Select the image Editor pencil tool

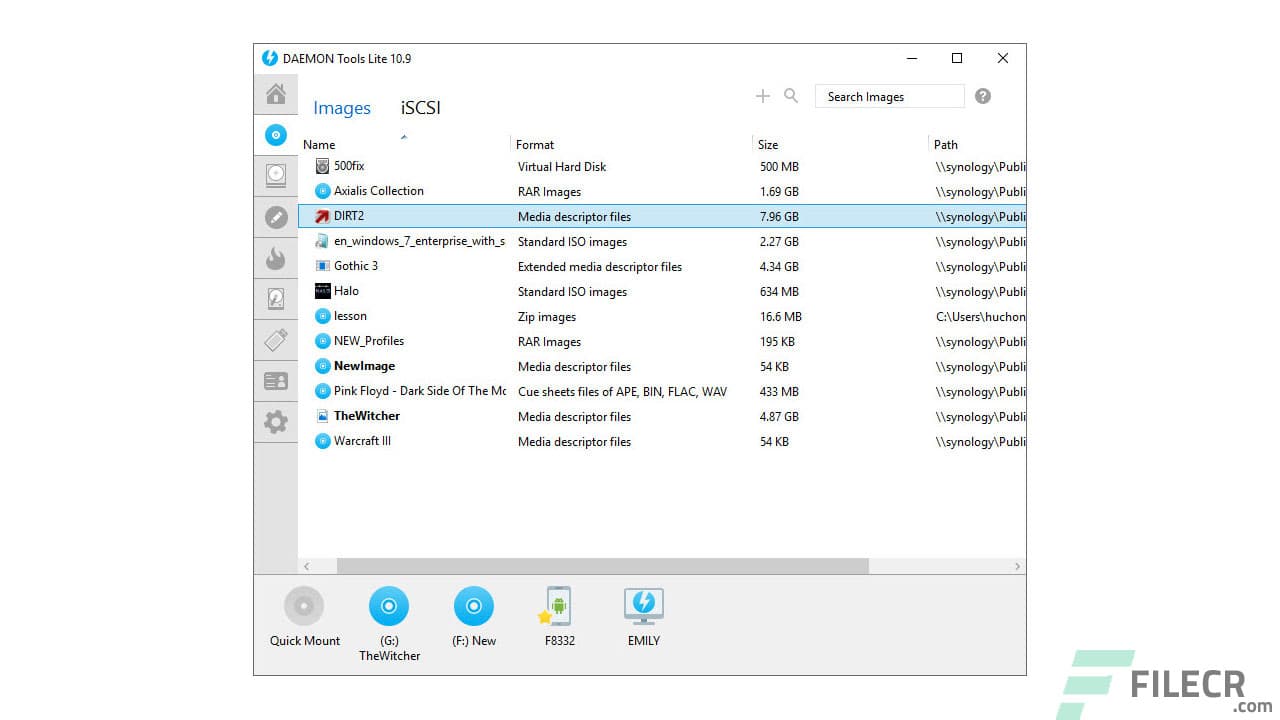point(276,217)
